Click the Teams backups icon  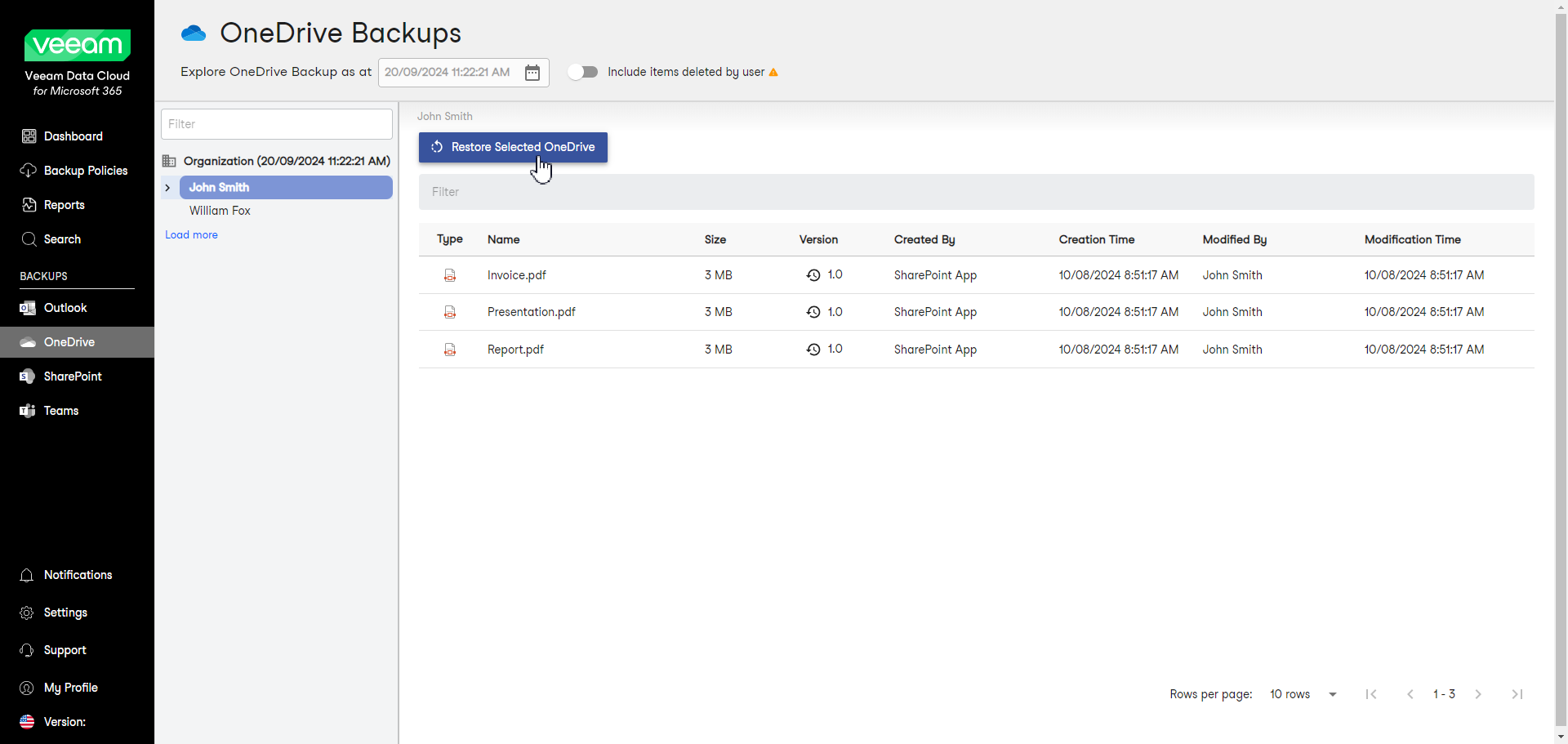(x=28, y=411)
